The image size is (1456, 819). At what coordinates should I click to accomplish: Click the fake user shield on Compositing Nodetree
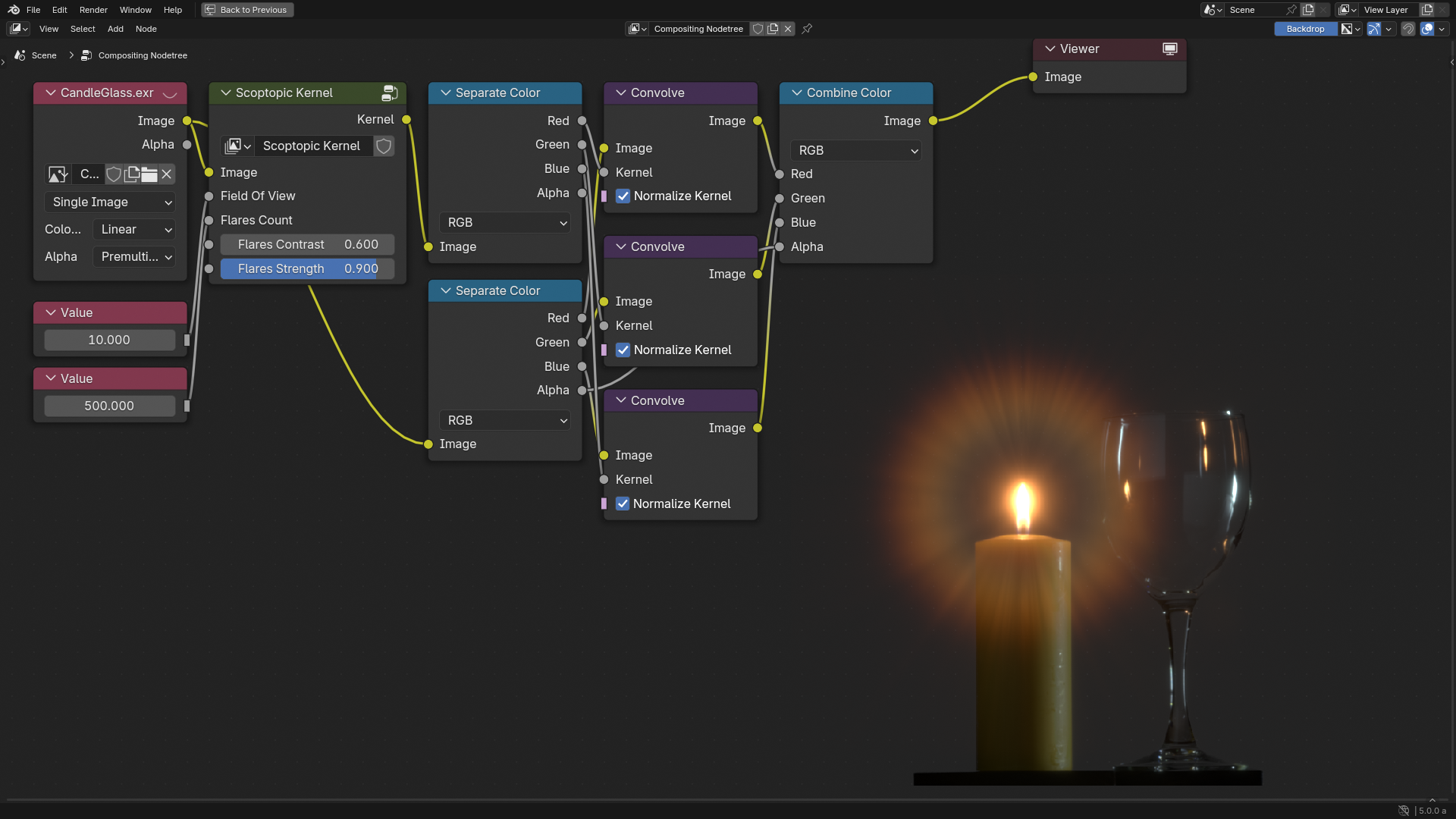tap(758, 29)
